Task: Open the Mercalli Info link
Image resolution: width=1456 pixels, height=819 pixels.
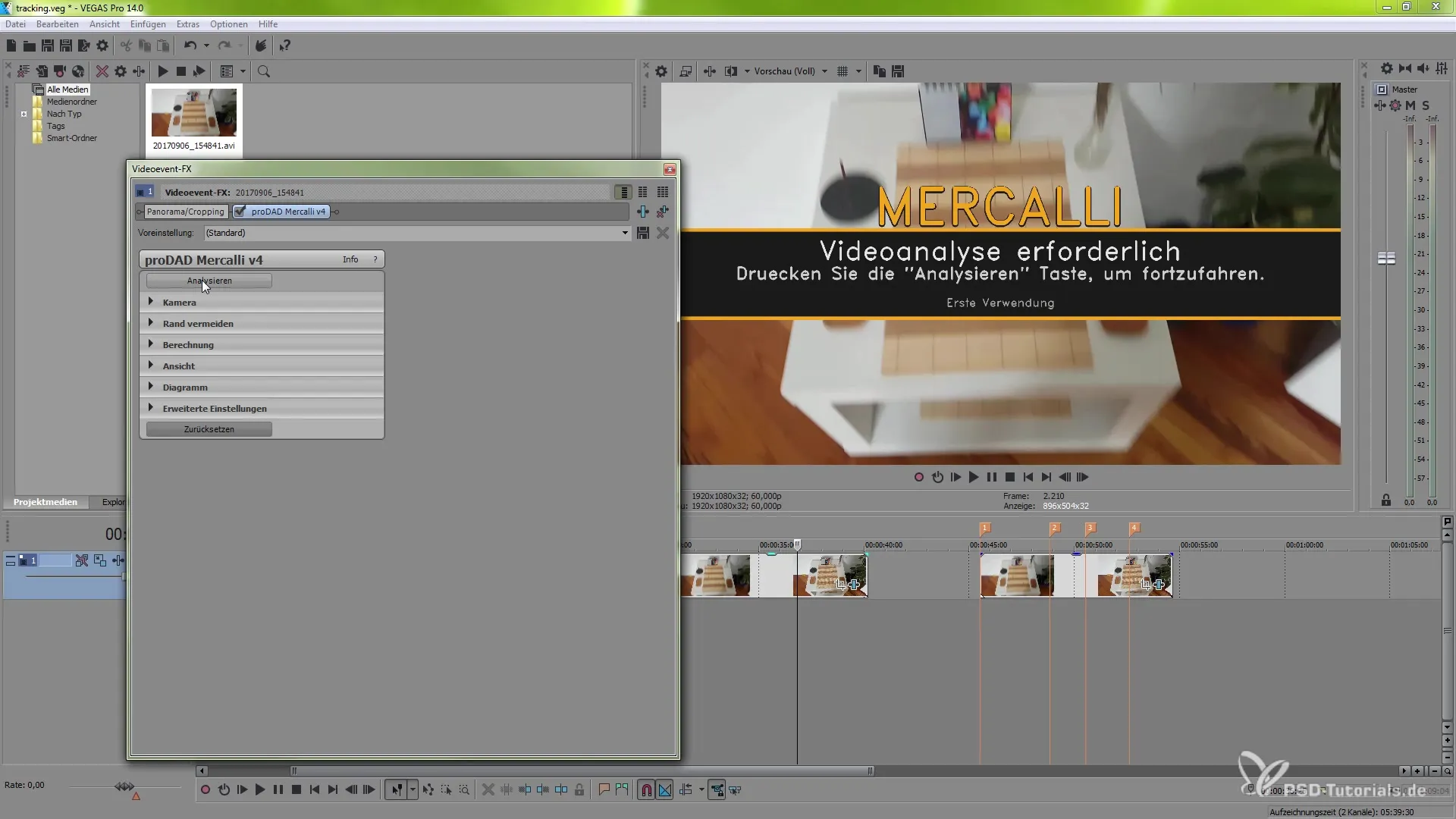Action: coord(350,259)
